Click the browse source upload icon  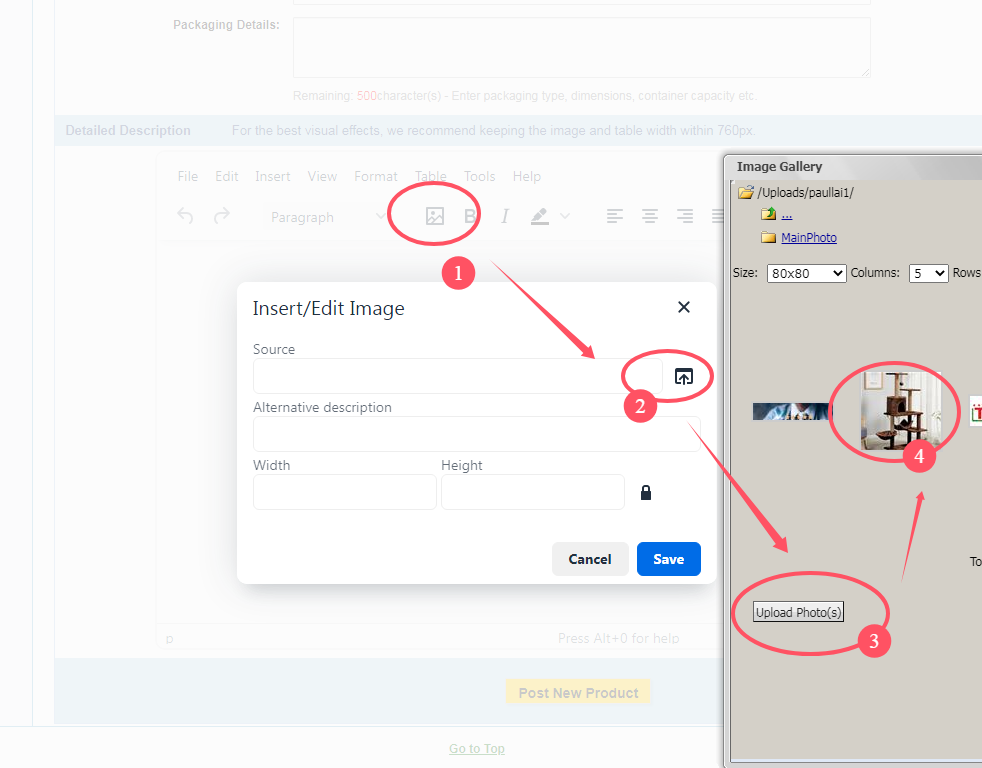683,376
